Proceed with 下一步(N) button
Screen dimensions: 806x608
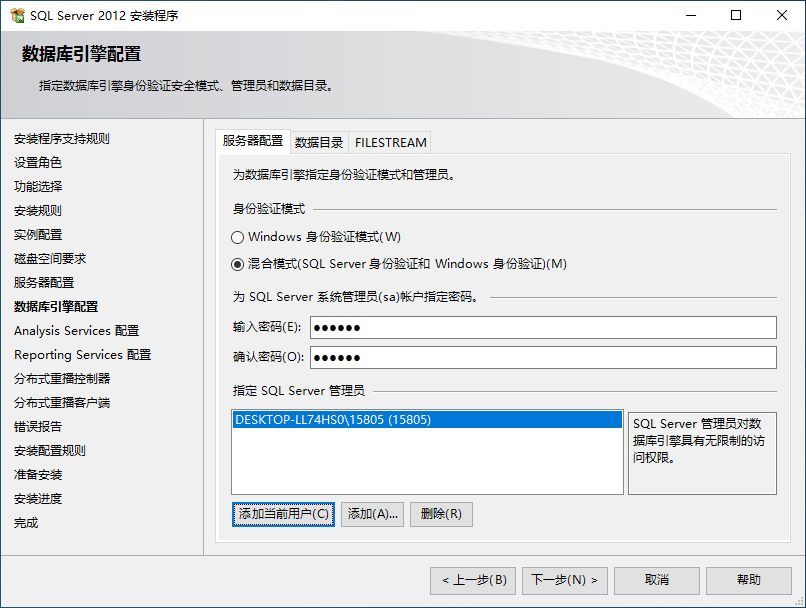point(565,580)
